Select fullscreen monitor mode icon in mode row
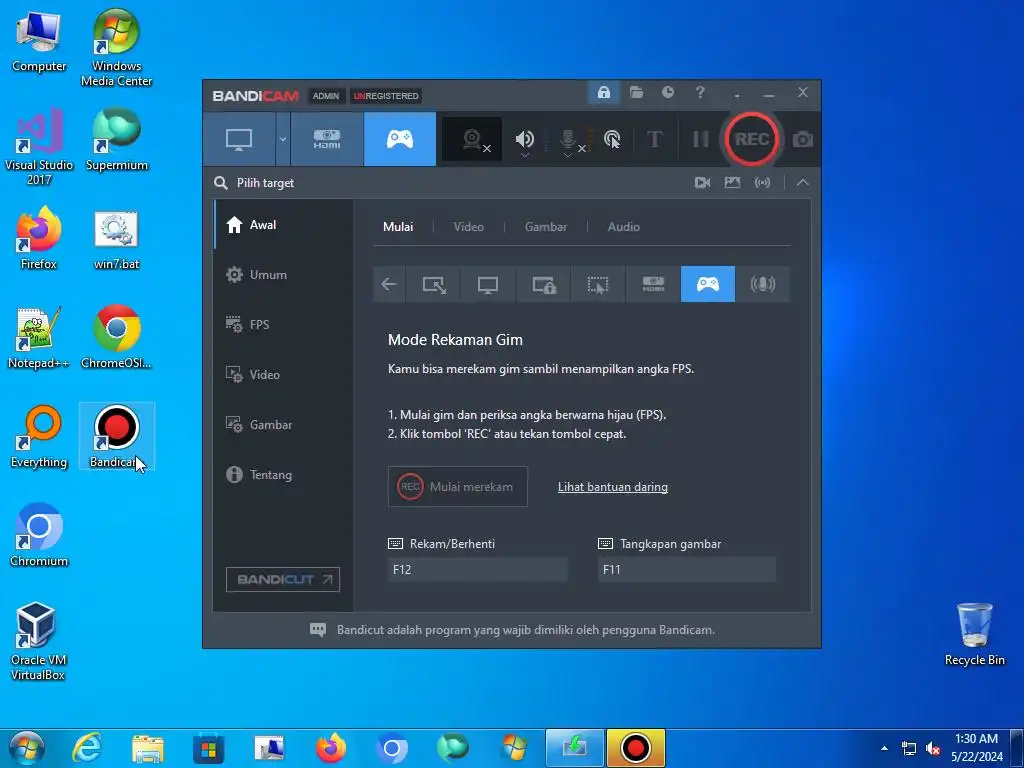The height and width of the screenshot is (768, 1024). 488,284
